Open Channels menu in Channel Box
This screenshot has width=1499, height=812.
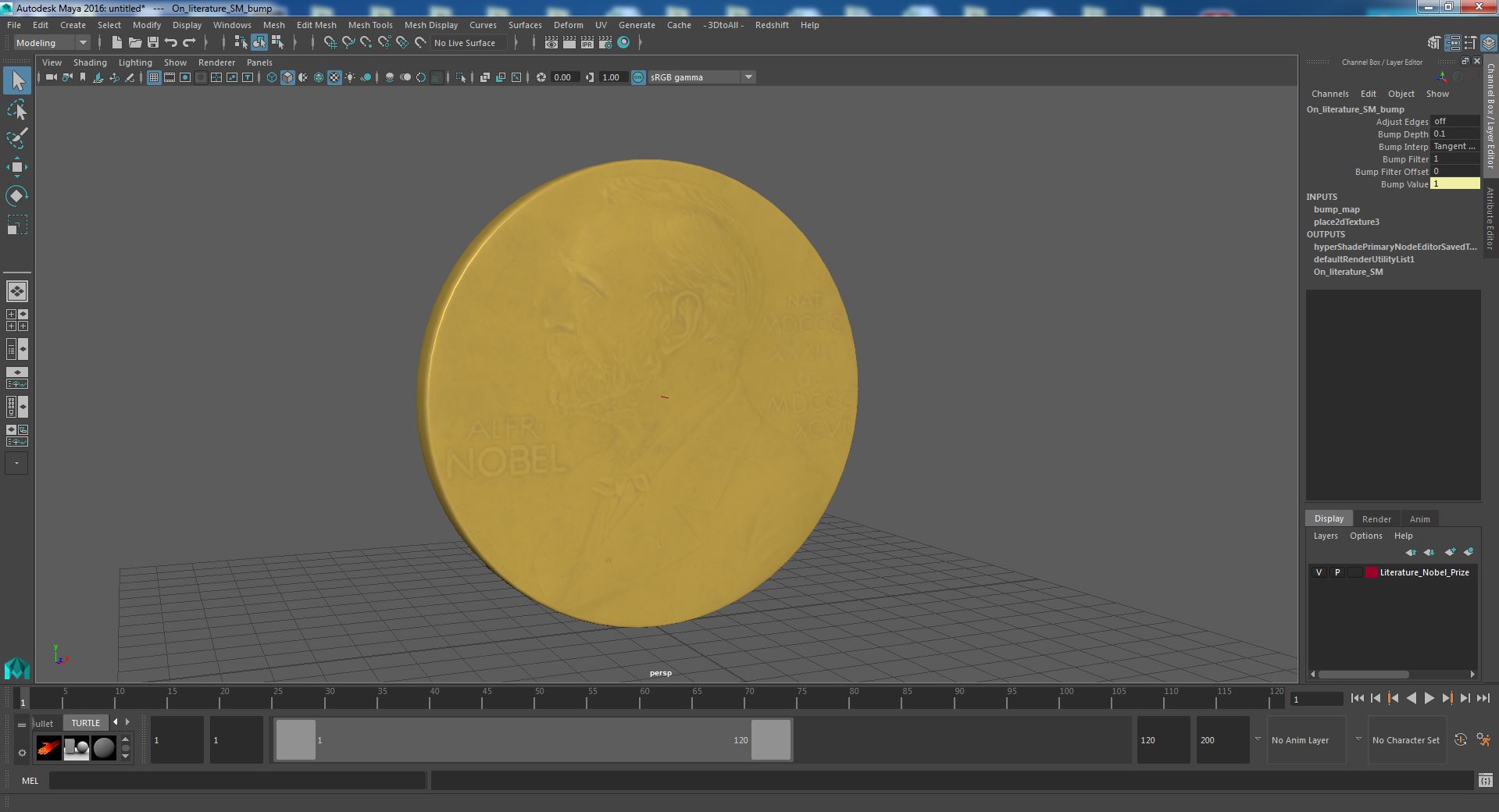[x=1329, y=94]
